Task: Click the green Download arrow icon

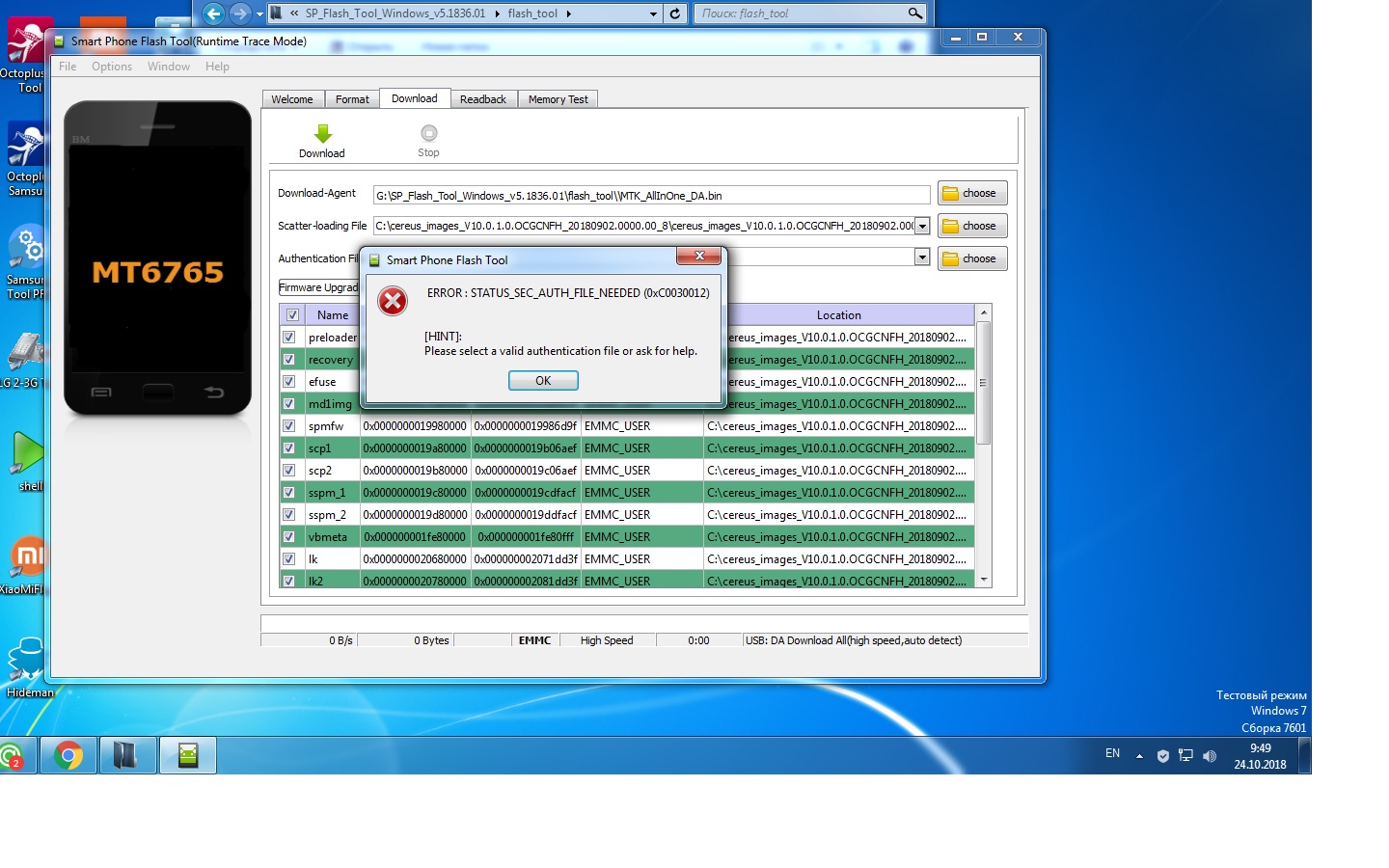Action: [323, 133]
